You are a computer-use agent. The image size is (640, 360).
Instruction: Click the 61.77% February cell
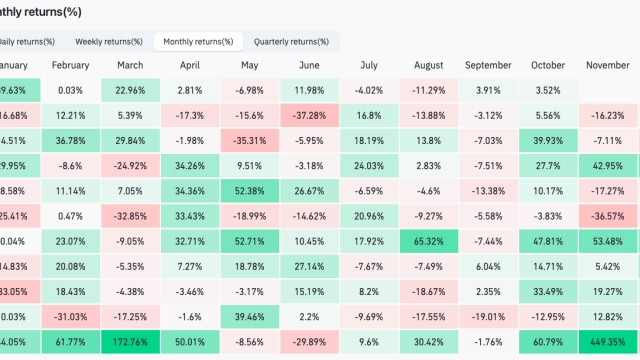click(71, 342)
